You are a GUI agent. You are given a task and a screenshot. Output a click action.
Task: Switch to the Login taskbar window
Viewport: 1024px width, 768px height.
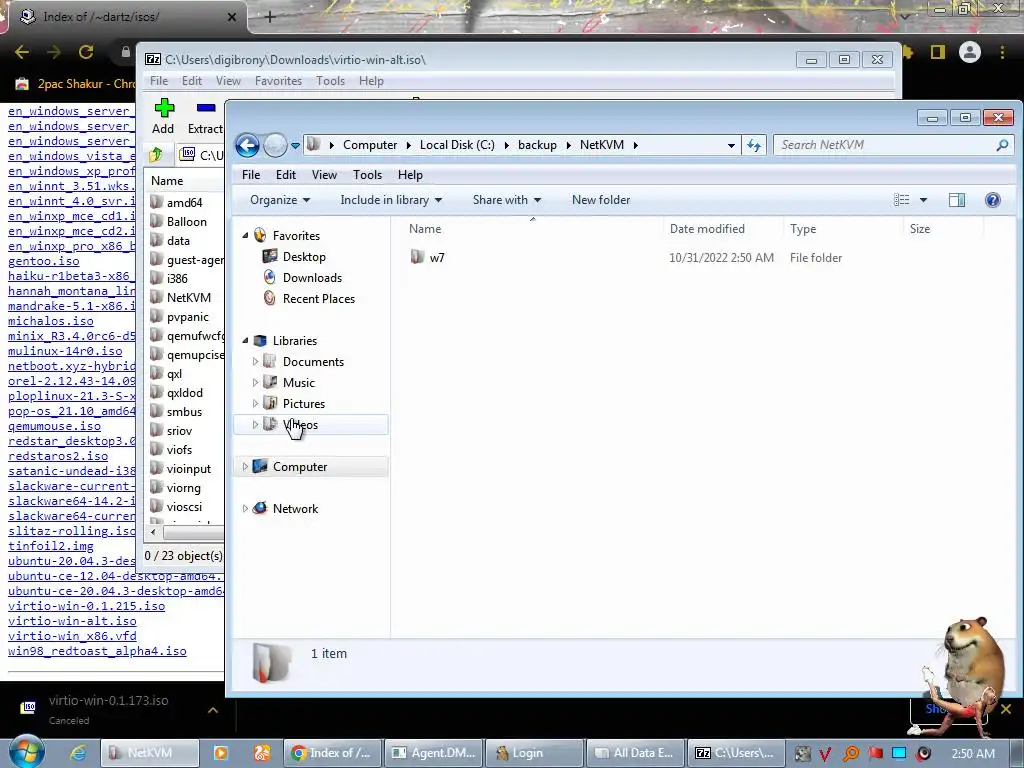(534, 753)
